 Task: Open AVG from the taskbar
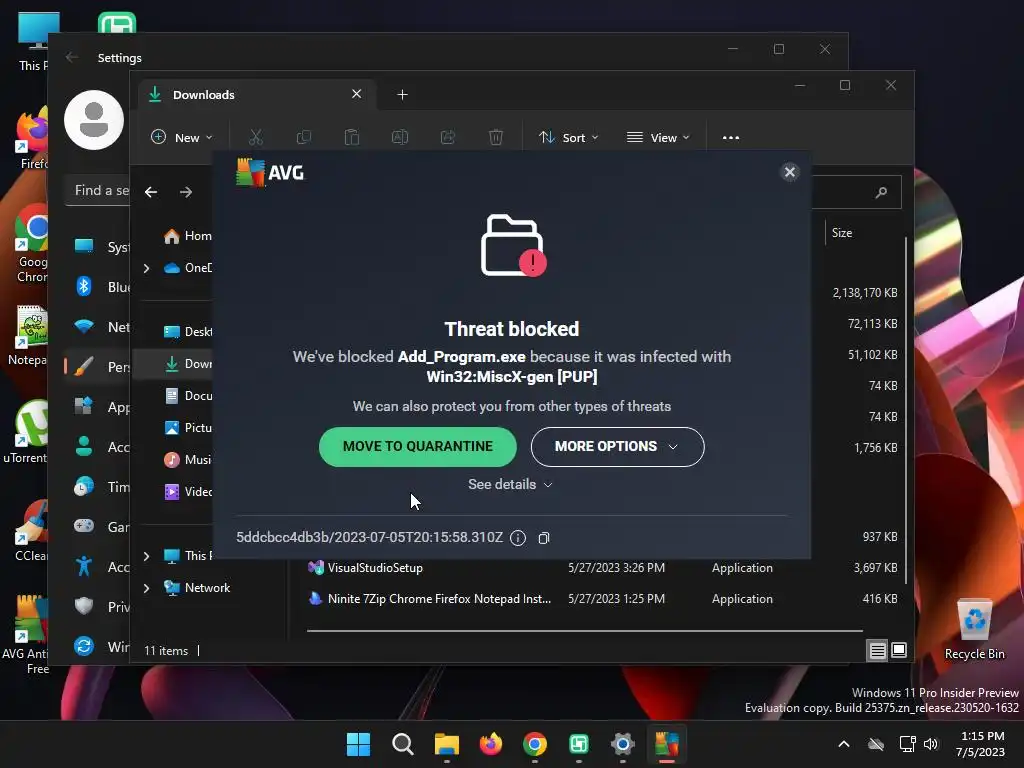click(x=667, y=744)
